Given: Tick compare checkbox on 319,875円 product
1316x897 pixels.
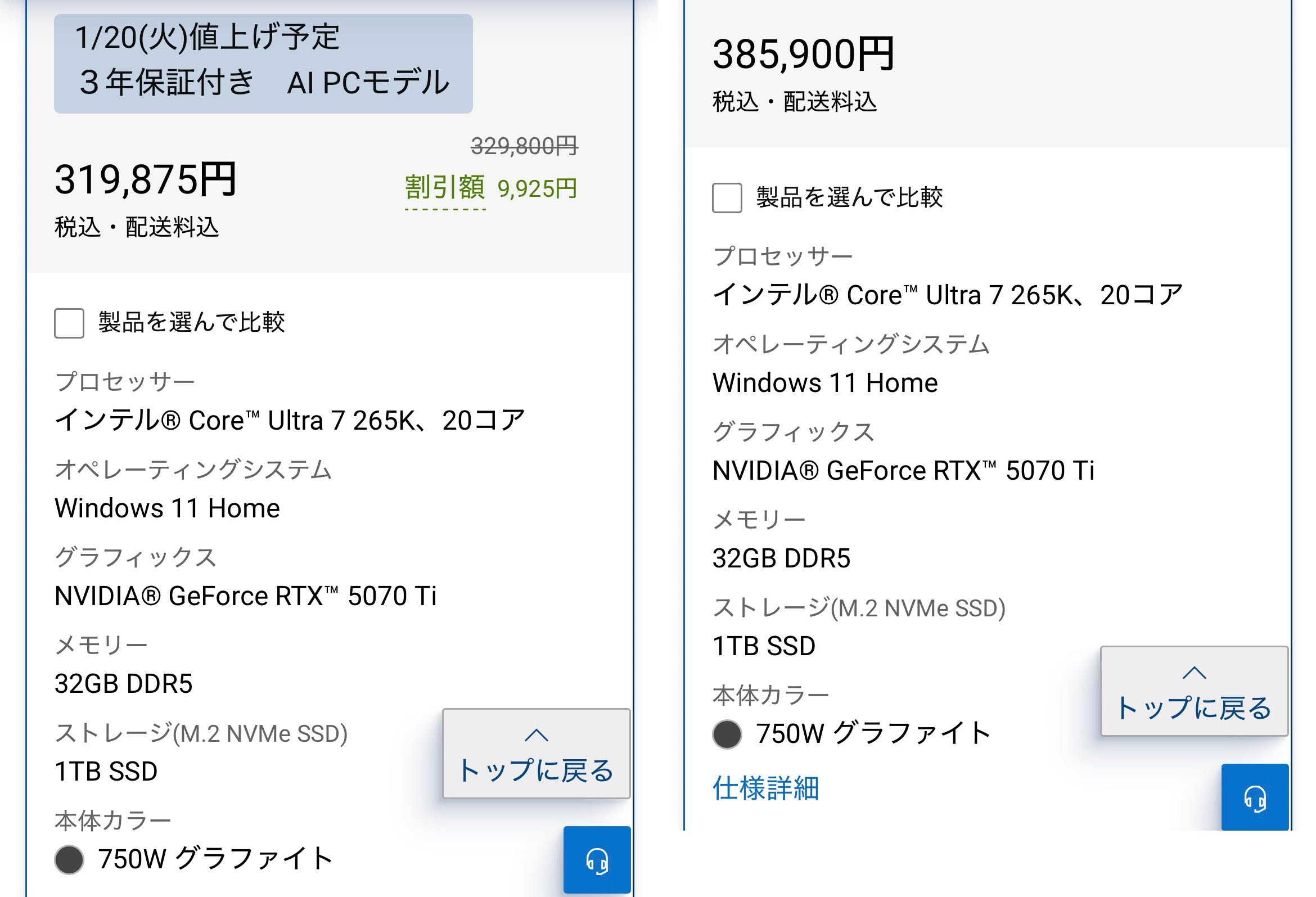Looking at the screenshot, I should click(69, 323).
